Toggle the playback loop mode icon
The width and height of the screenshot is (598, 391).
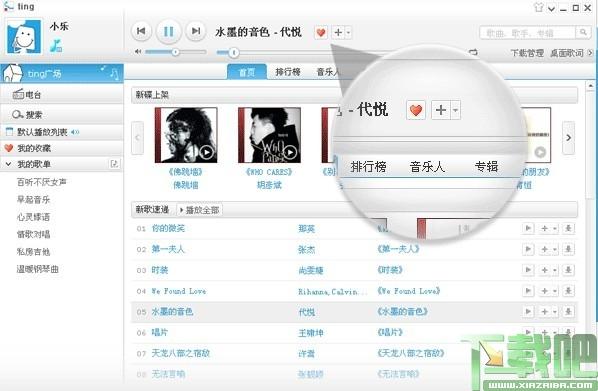474,52
